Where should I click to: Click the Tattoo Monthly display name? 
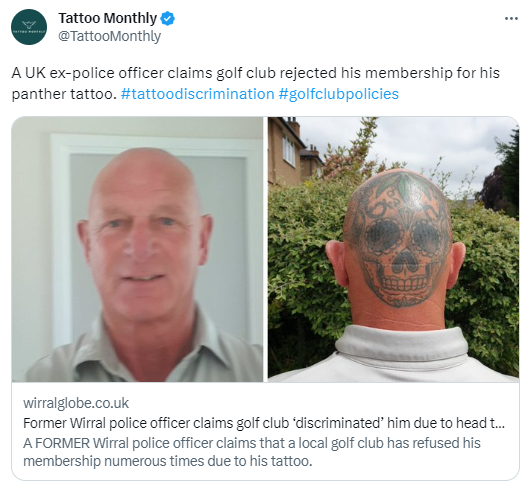108,18
